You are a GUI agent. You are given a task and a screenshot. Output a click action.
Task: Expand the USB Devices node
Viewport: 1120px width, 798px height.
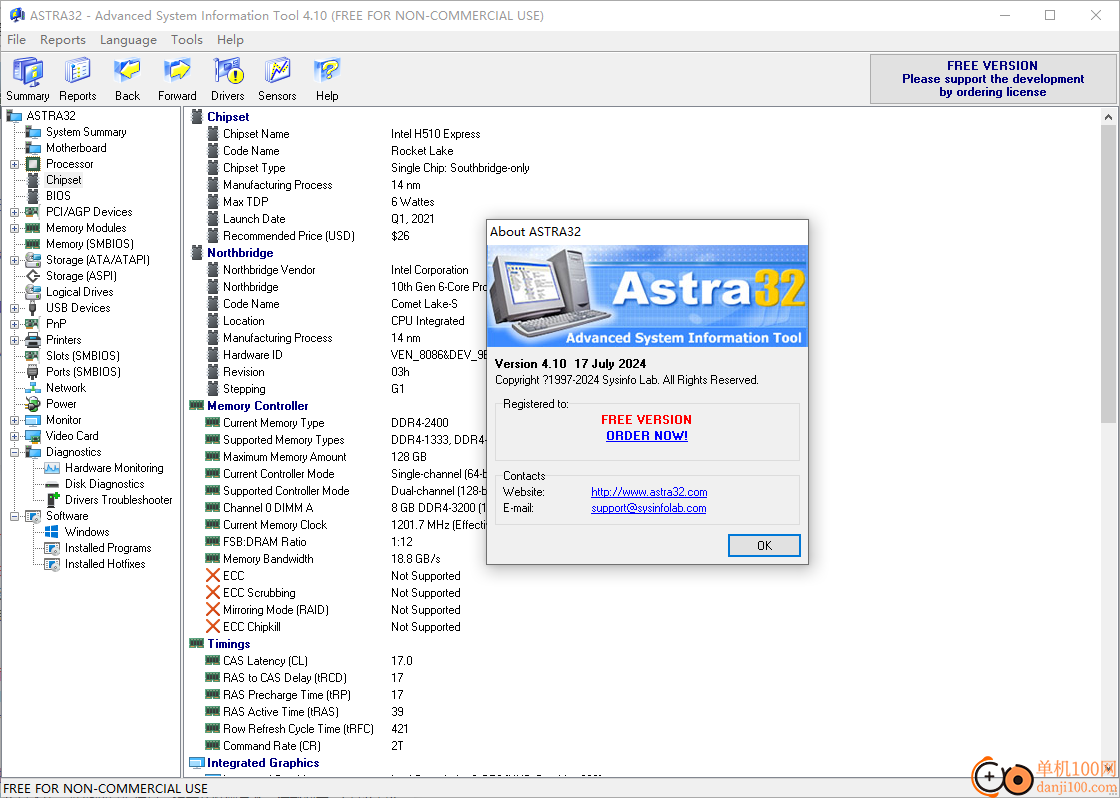[14, 309]
